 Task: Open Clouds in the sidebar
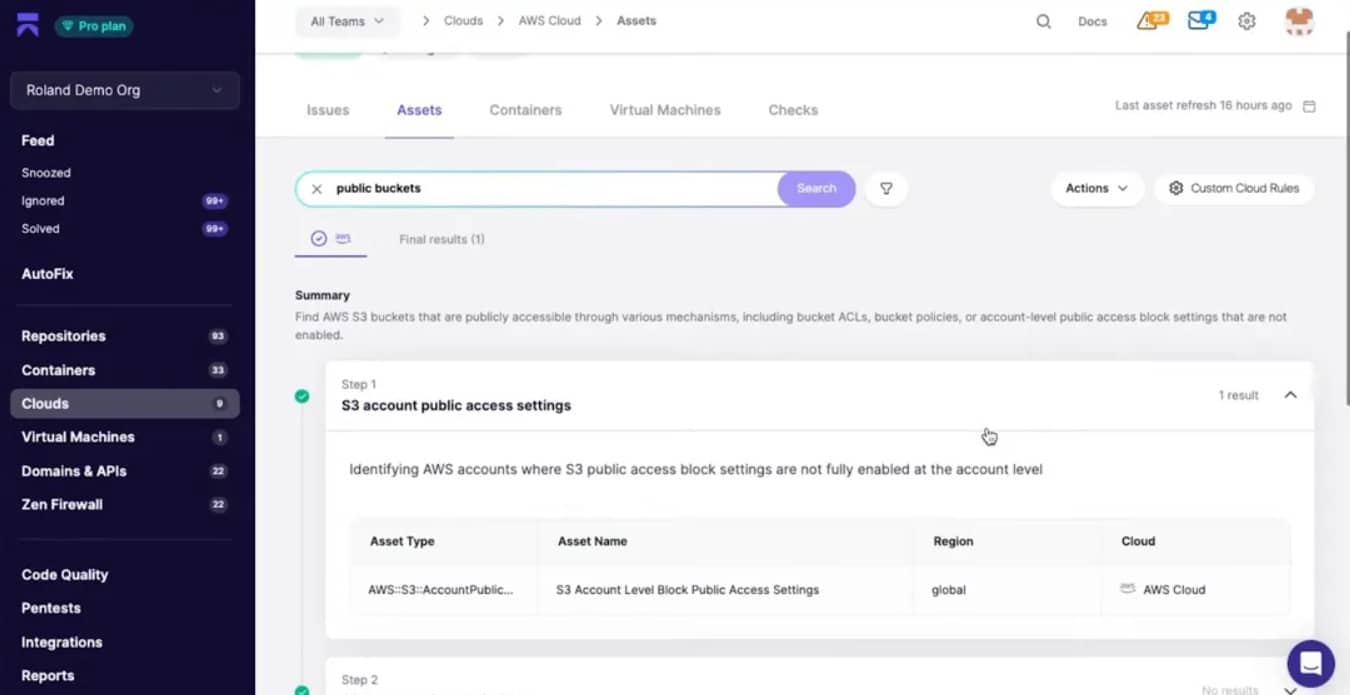click(124, 404)
